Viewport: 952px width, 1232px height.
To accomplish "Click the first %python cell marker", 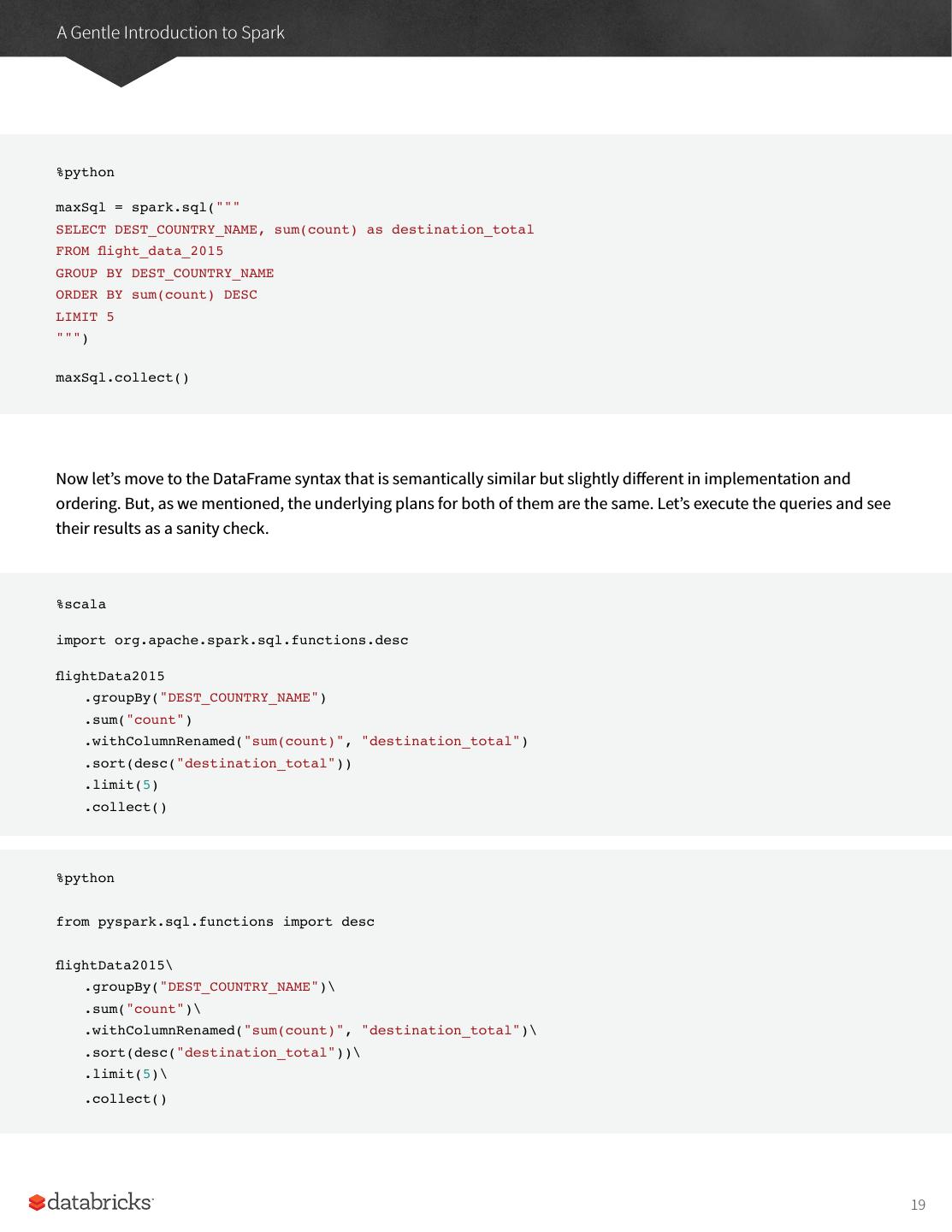I will click(86, 173).
